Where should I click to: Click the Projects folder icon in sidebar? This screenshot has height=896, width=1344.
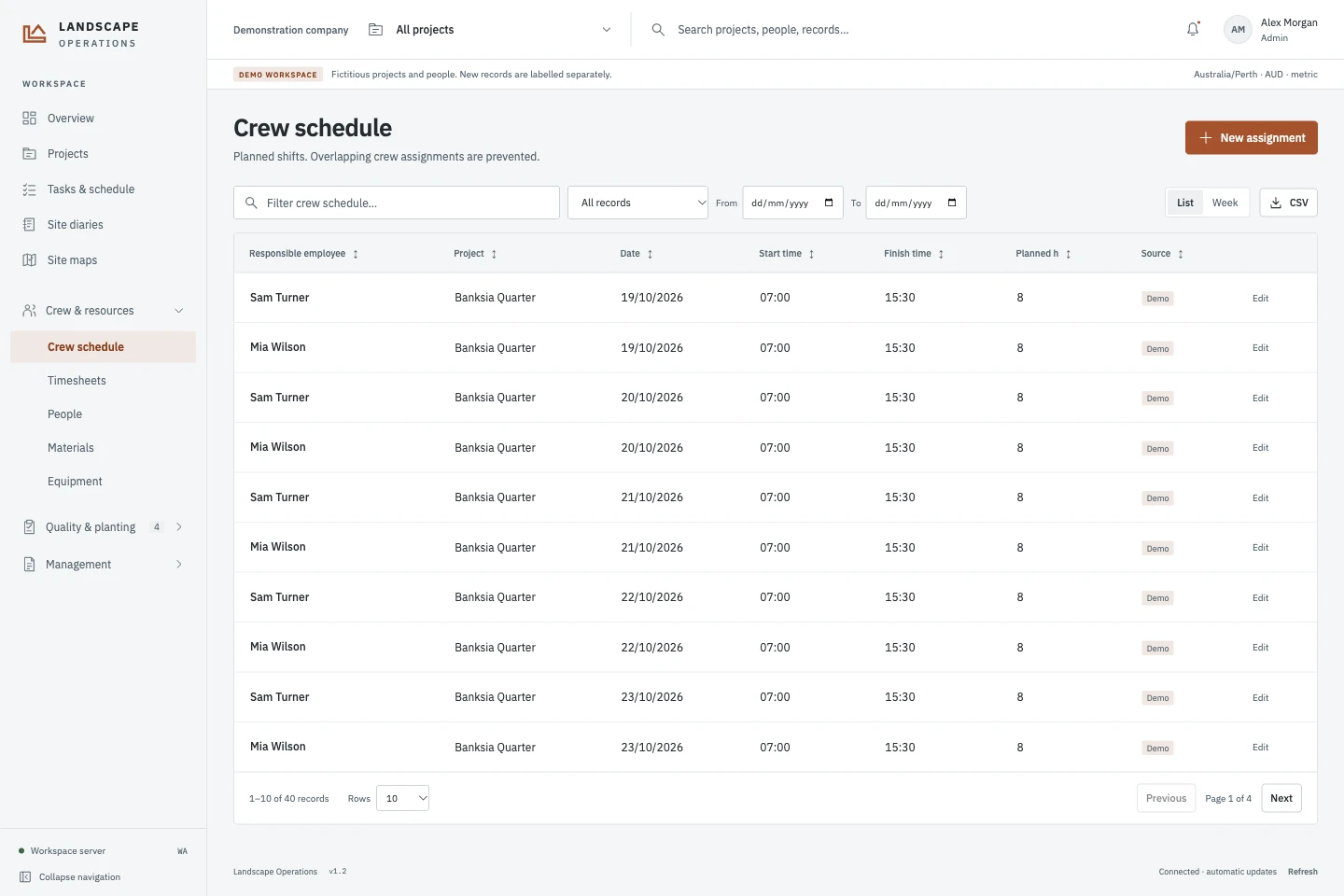coord(29,154)
